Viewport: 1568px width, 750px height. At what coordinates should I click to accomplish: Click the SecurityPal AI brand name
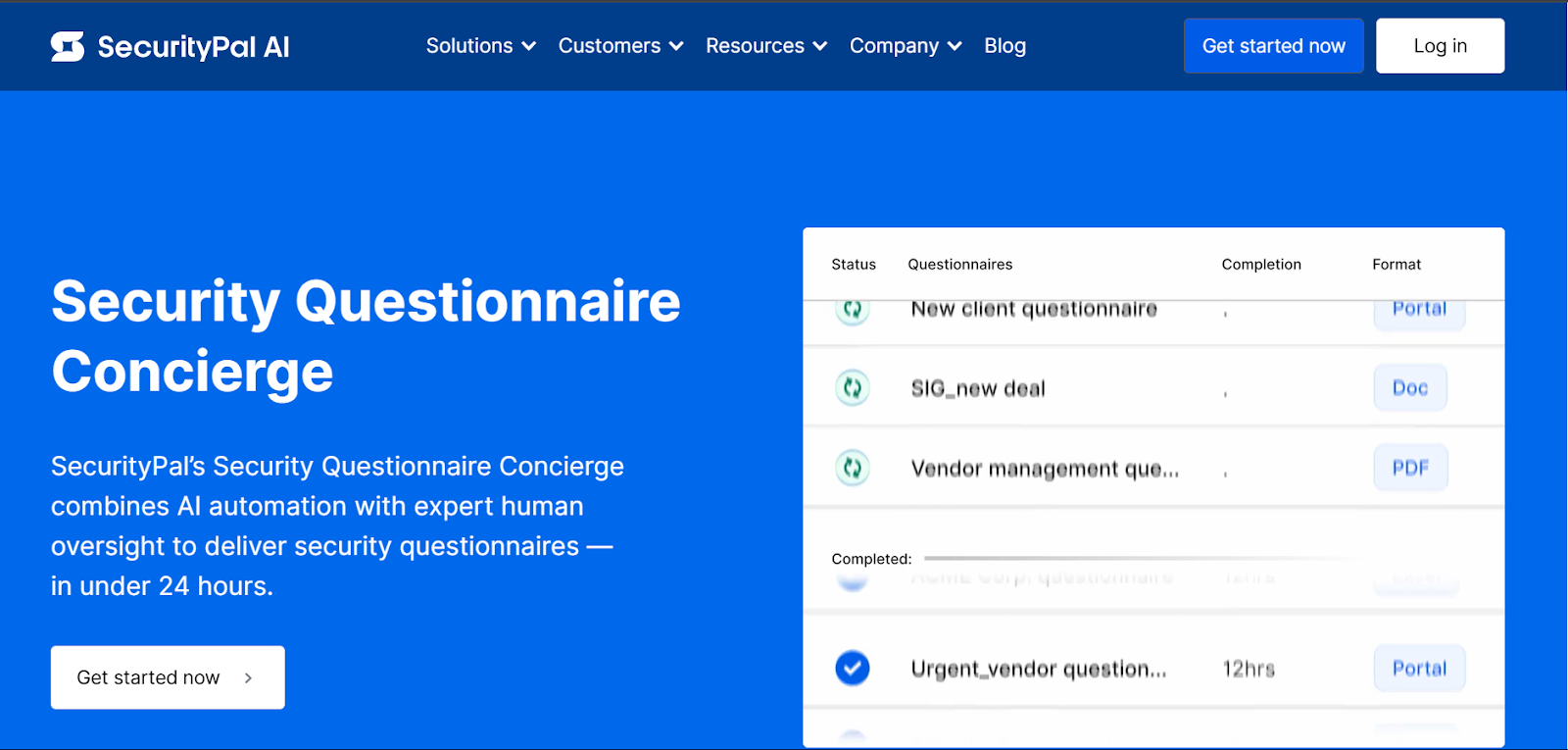pyautogui.click(x=193, y=47)
